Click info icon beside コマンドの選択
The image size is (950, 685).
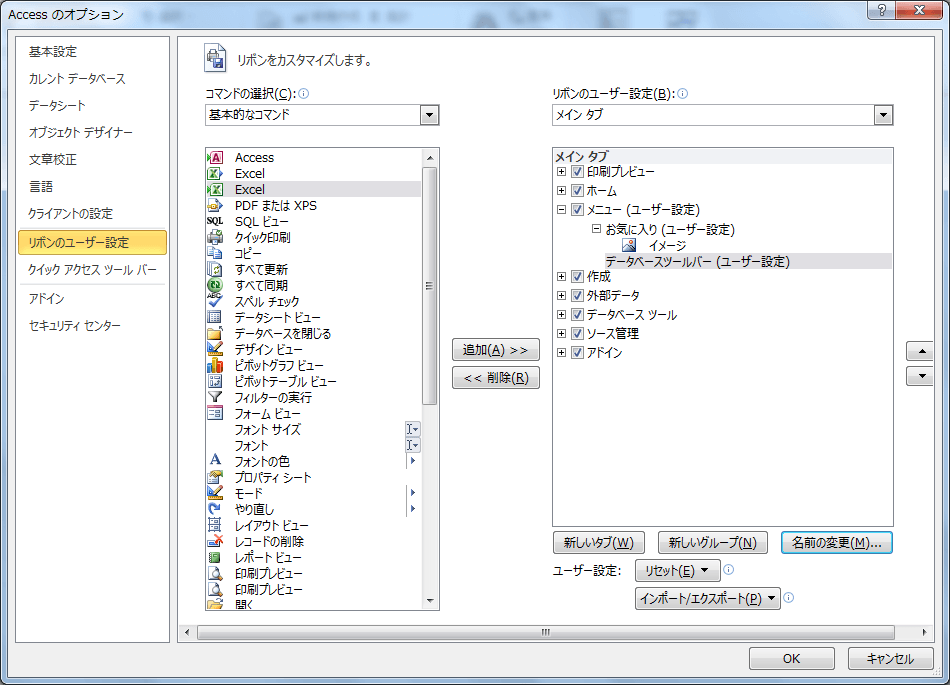[x=304, y=93]
